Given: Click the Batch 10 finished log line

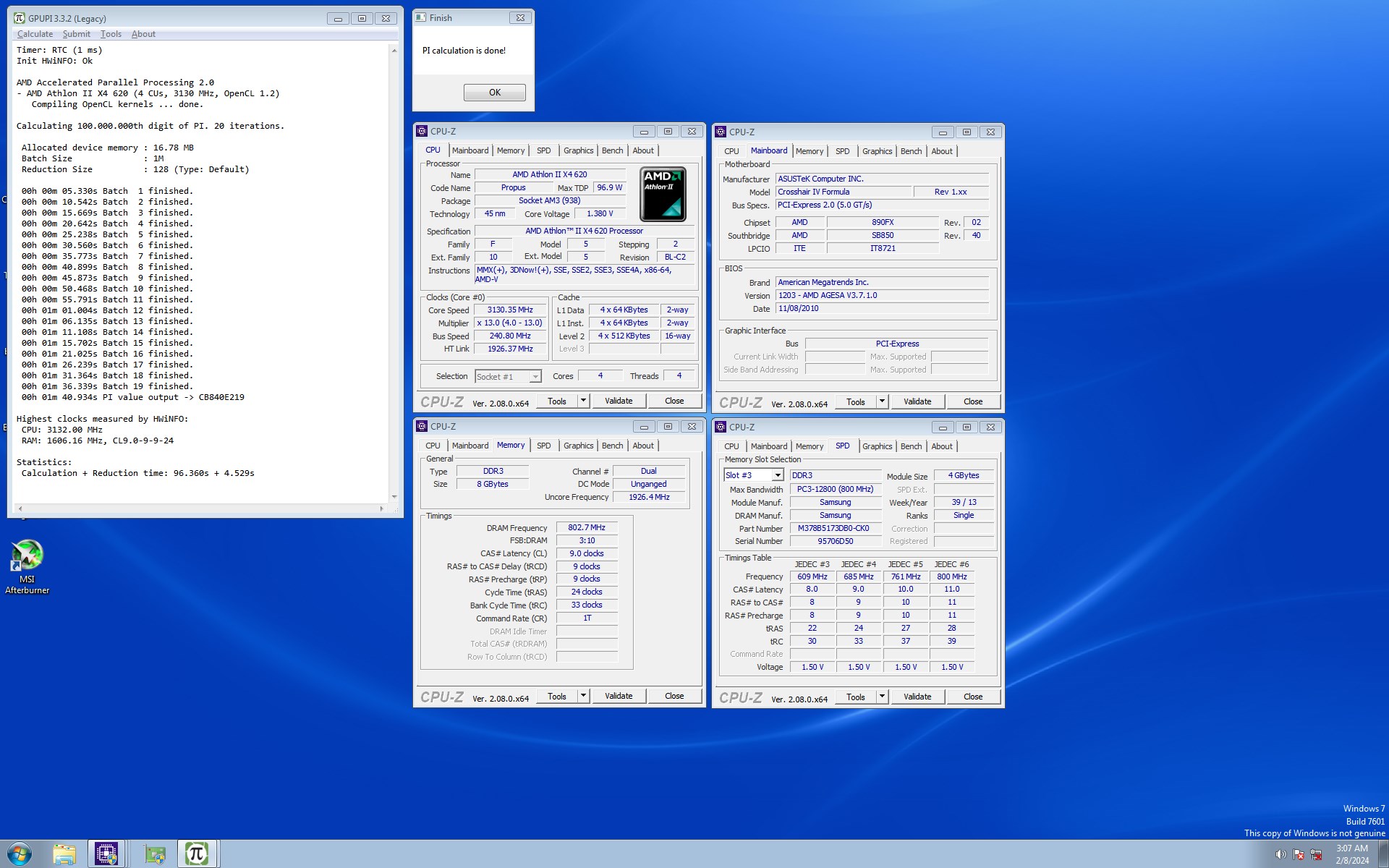Looking at the screenshot, I should click(107, 289).
